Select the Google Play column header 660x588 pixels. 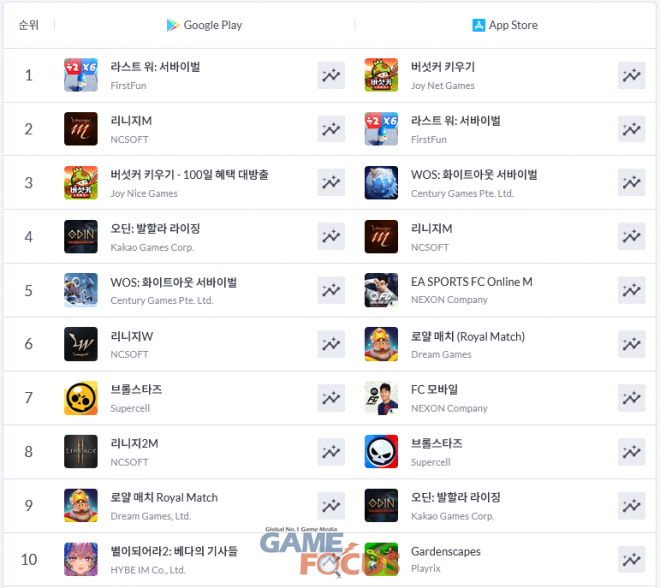205,25
